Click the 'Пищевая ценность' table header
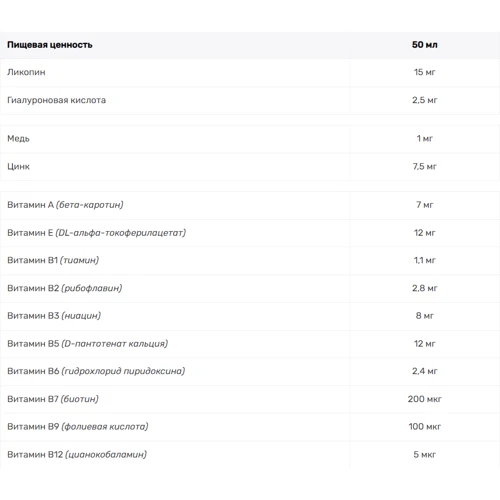 pos(50,45)
